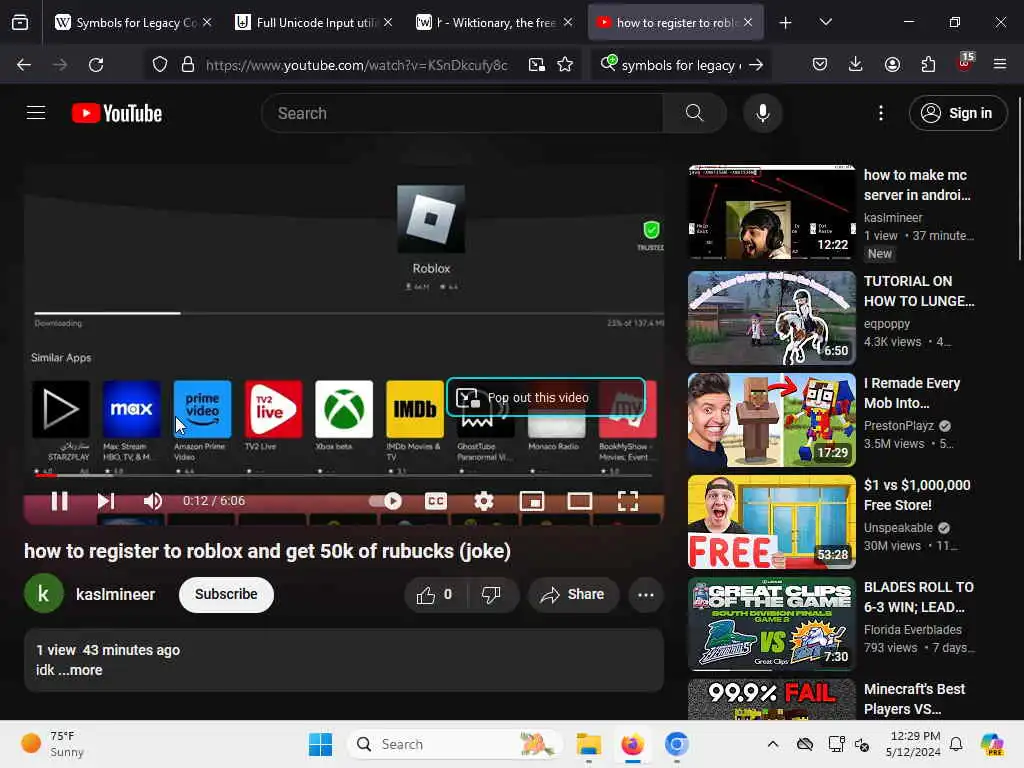Viewport: 1024px width, 768px height.
Task: Enable theater mode
Action: 579,501
